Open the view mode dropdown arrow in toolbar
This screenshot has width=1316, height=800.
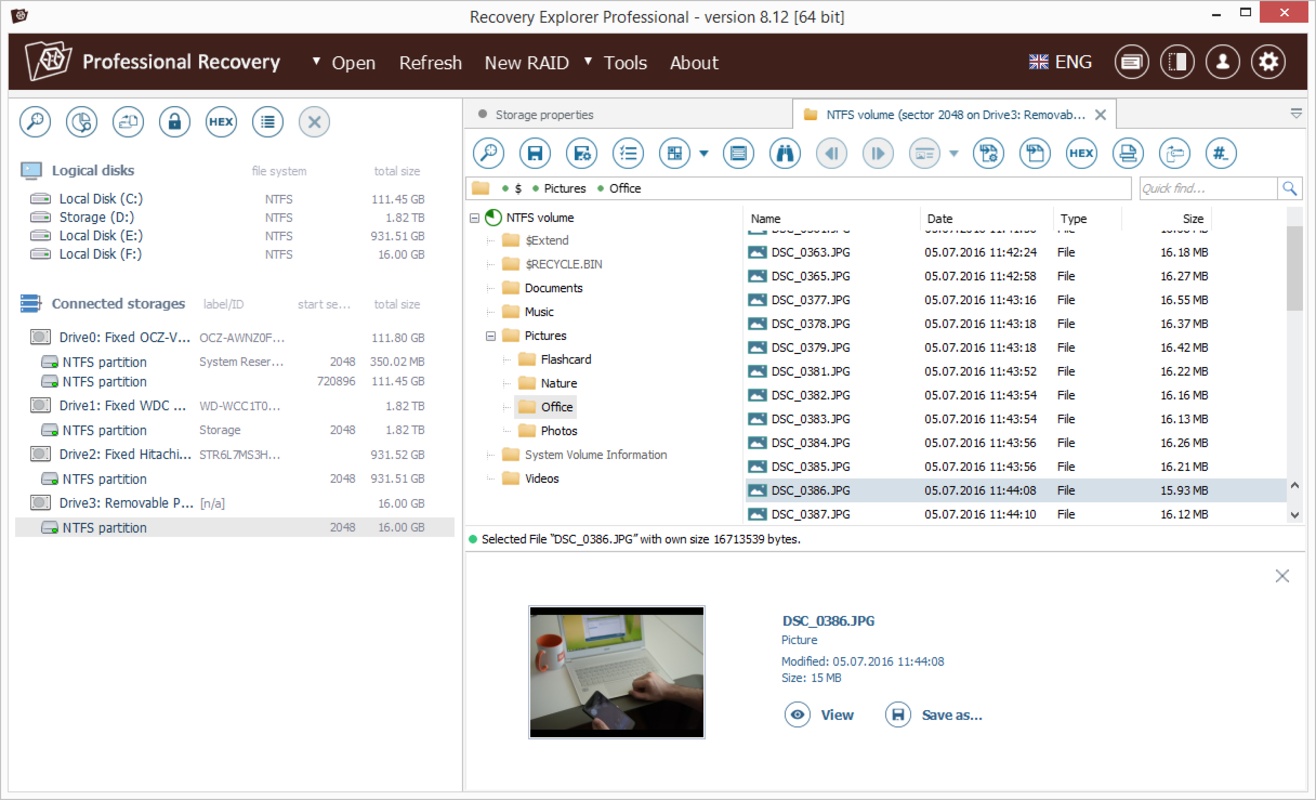tap(703, 154)
